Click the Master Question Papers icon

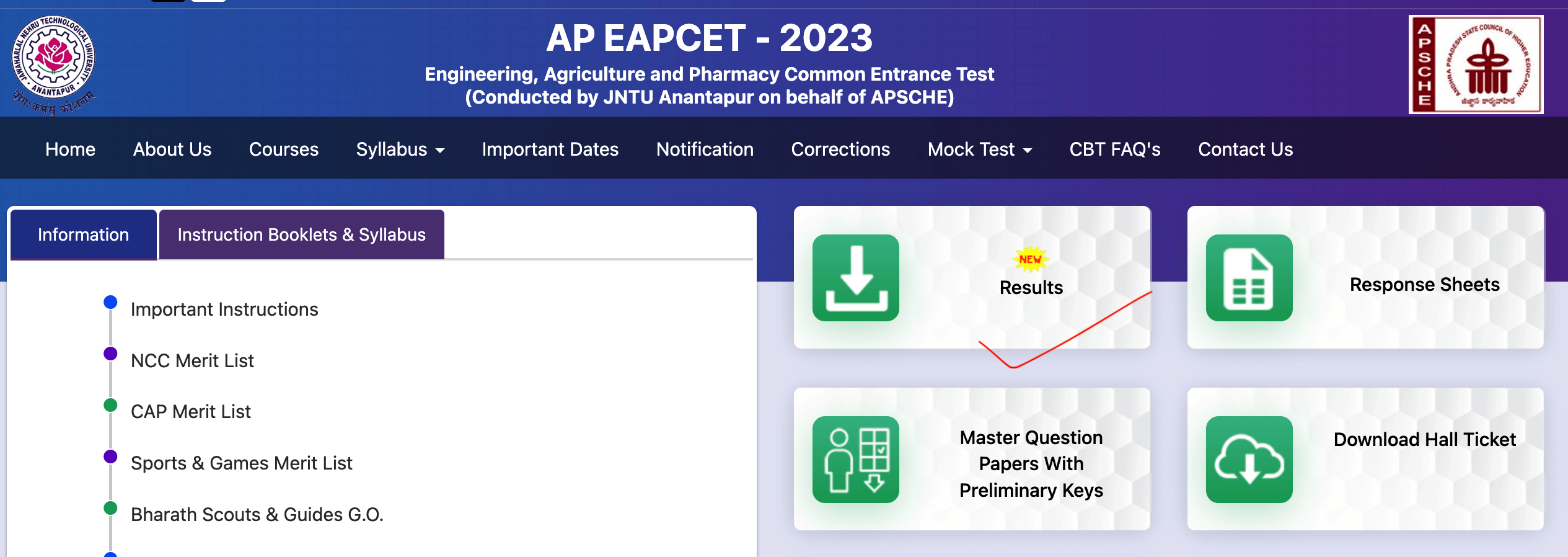[855, 459]
